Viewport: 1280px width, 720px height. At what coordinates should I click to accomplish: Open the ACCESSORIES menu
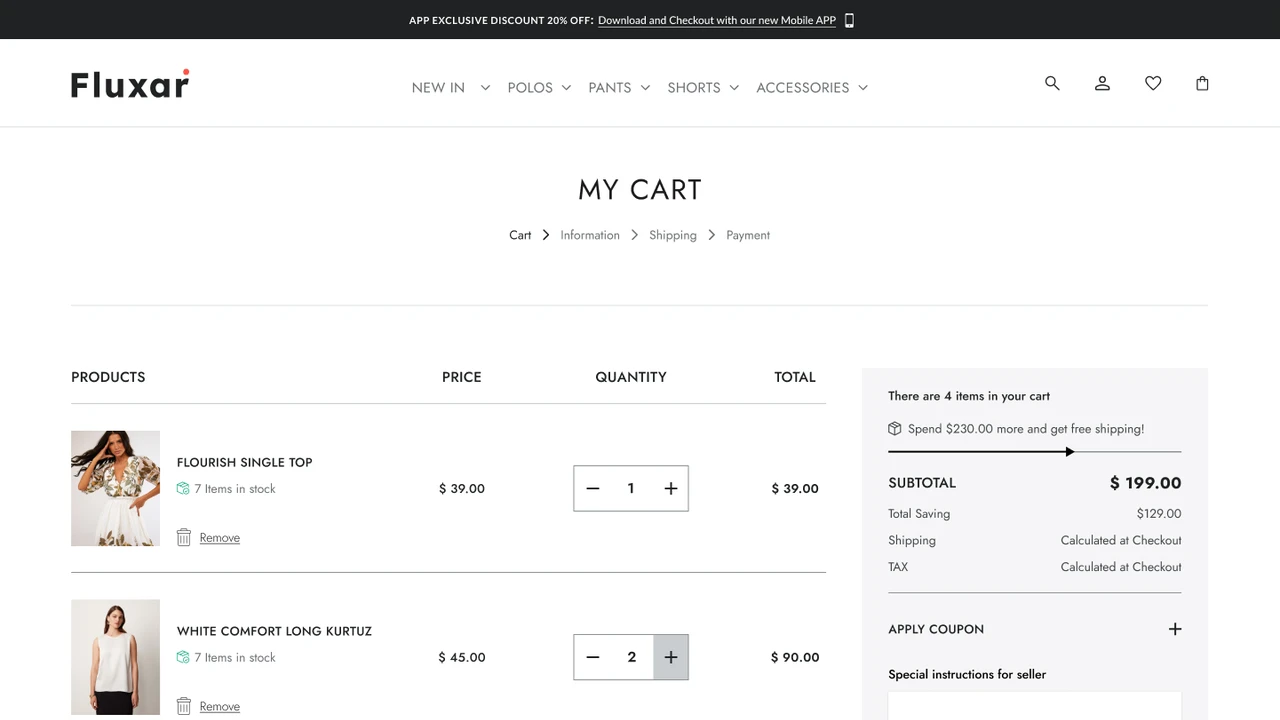click(803, 87)
